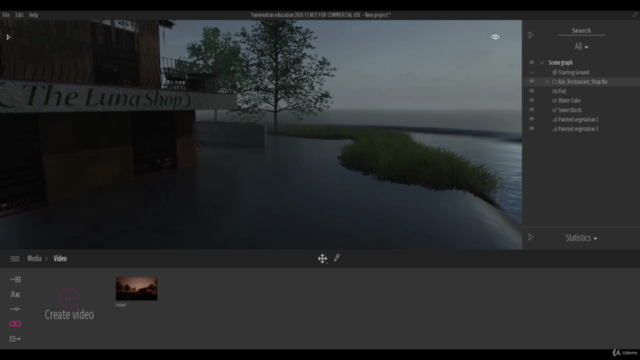Hide the Flat landscape
Screen dimensions: 640x360
pos(531,91)
